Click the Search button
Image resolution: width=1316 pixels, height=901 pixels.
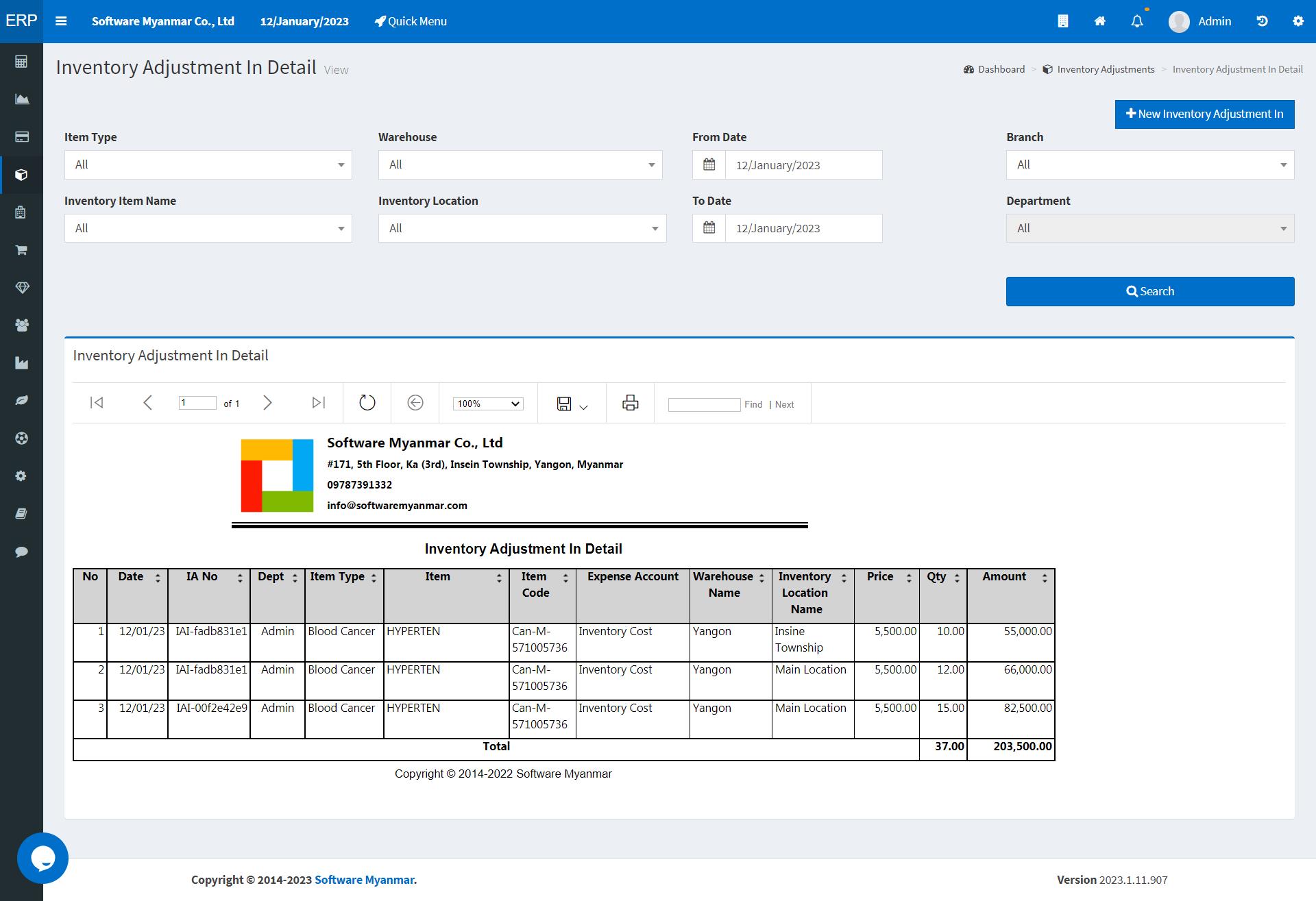1150,291
